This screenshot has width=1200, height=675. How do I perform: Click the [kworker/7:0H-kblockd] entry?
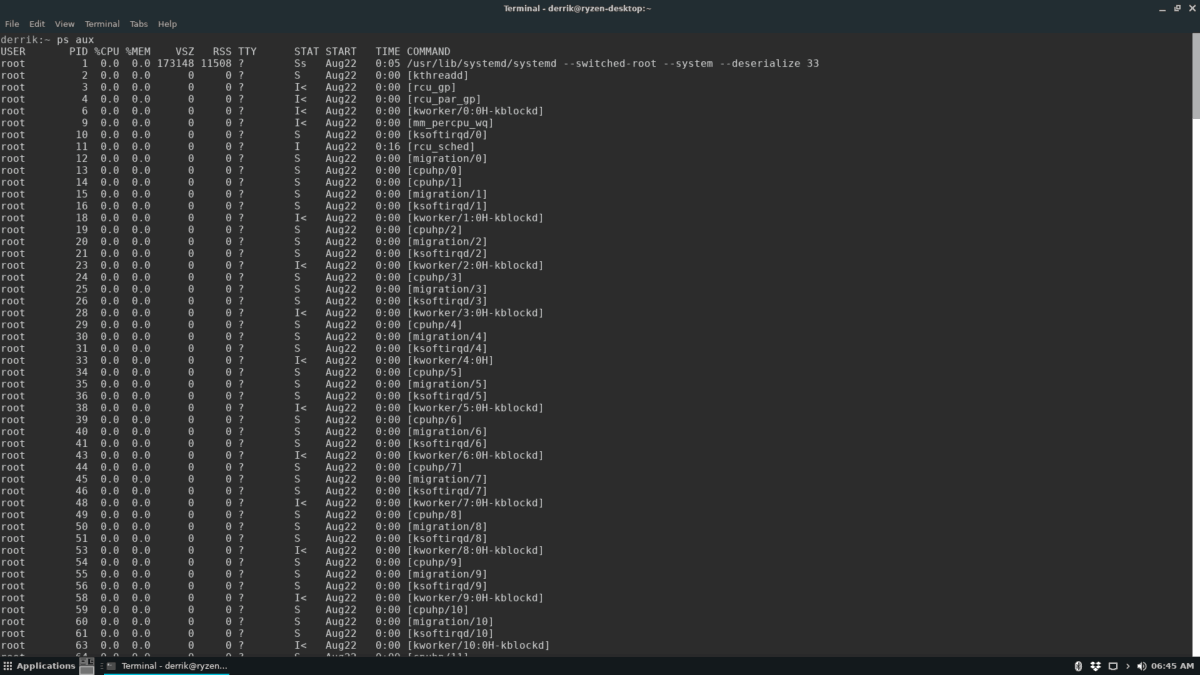point(475,503)
